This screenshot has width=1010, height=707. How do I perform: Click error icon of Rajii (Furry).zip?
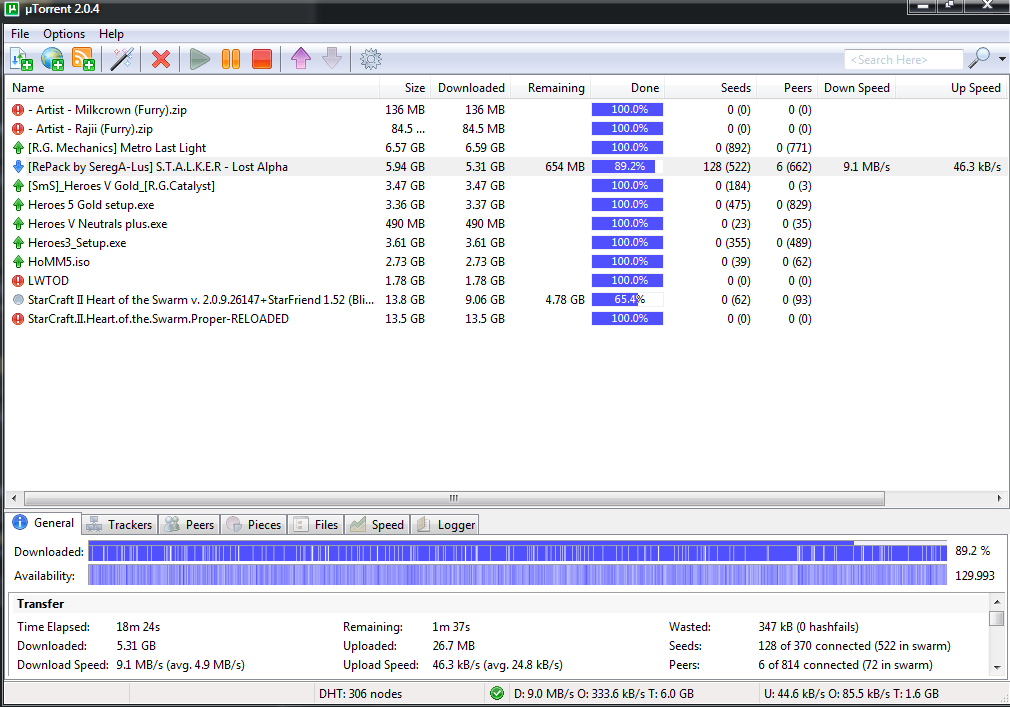pyautogui.click(x=18, y=129)
